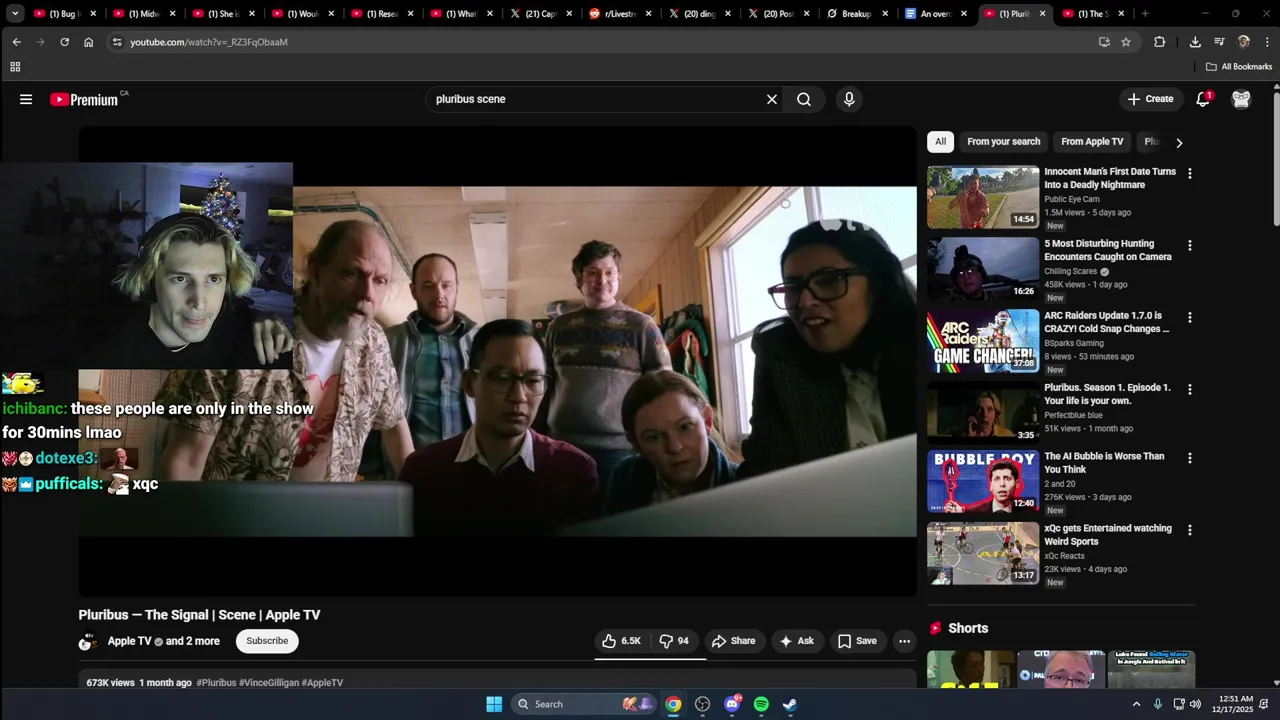Screen dimensions: 1280x720
Task: Select the From Apple TV chip
Action: tap(1092, 142)
